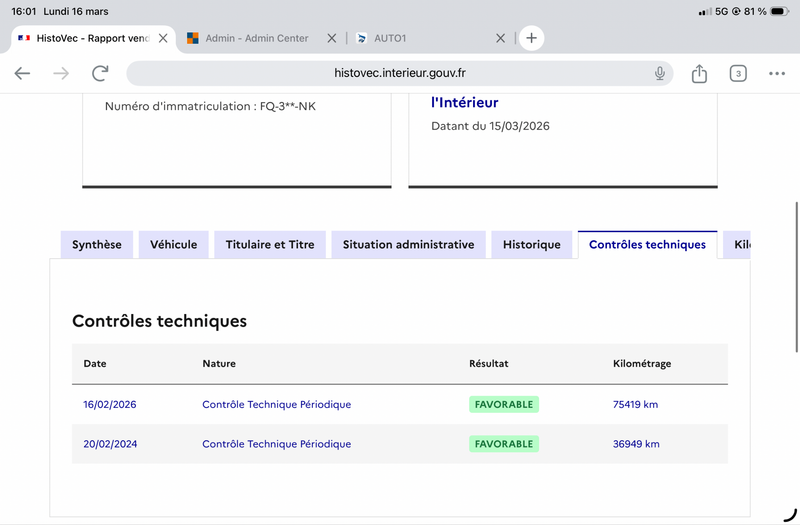800x525 pixels.
Task: Go back to the previous page
Action: coord(22,73)
